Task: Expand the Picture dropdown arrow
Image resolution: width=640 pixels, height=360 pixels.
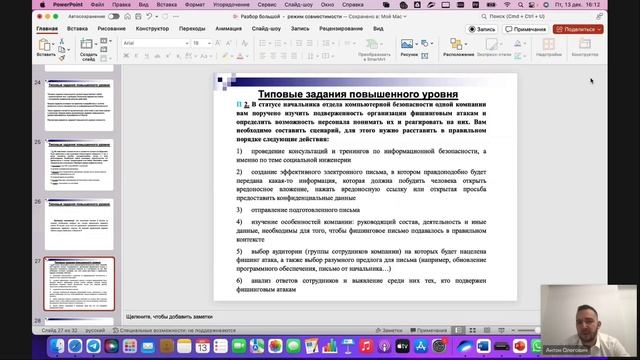Action: coord(416,44)
